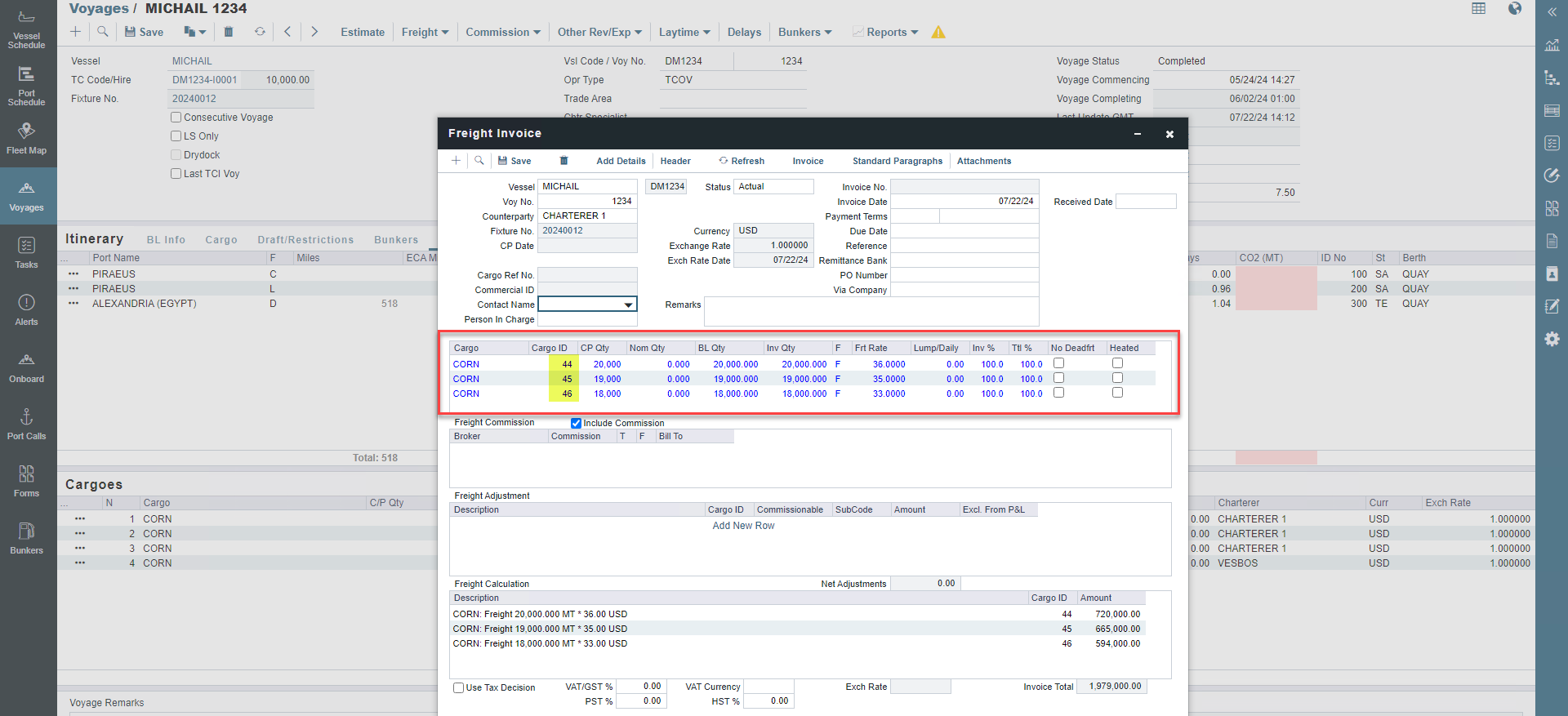Click the delete trash icon in voyage toolbar
Screen dimensions: 1568x716
[x=229, y=32]
